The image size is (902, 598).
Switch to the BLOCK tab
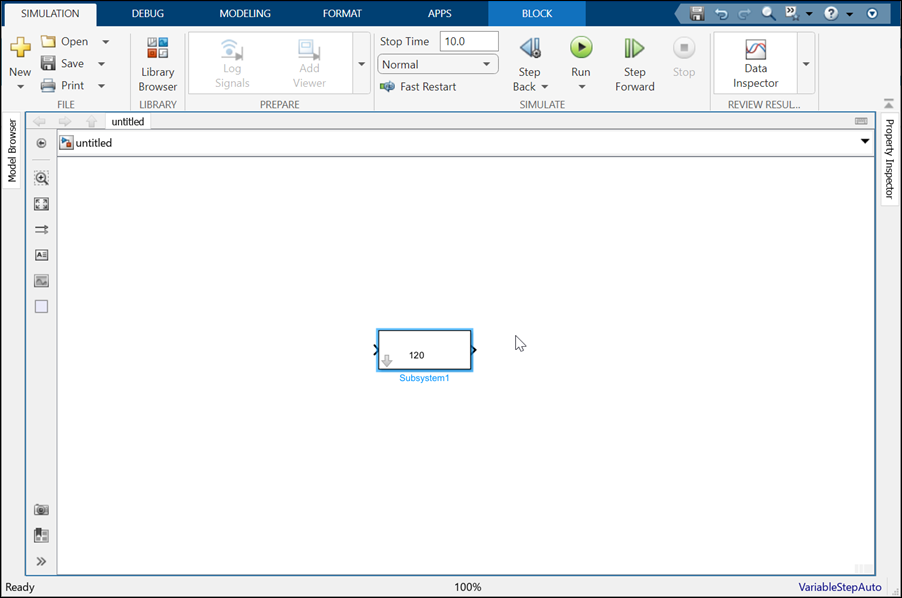(536, 13)
